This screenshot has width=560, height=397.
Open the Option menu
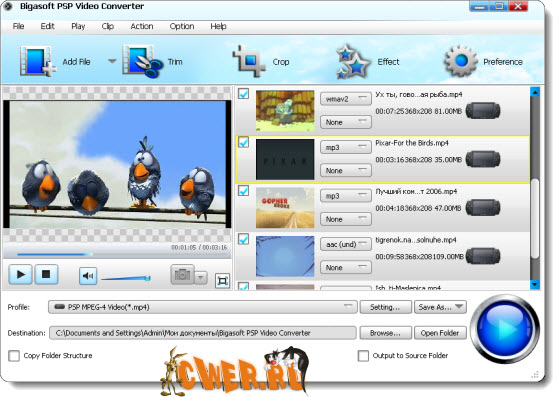click(x=182, y=26)
